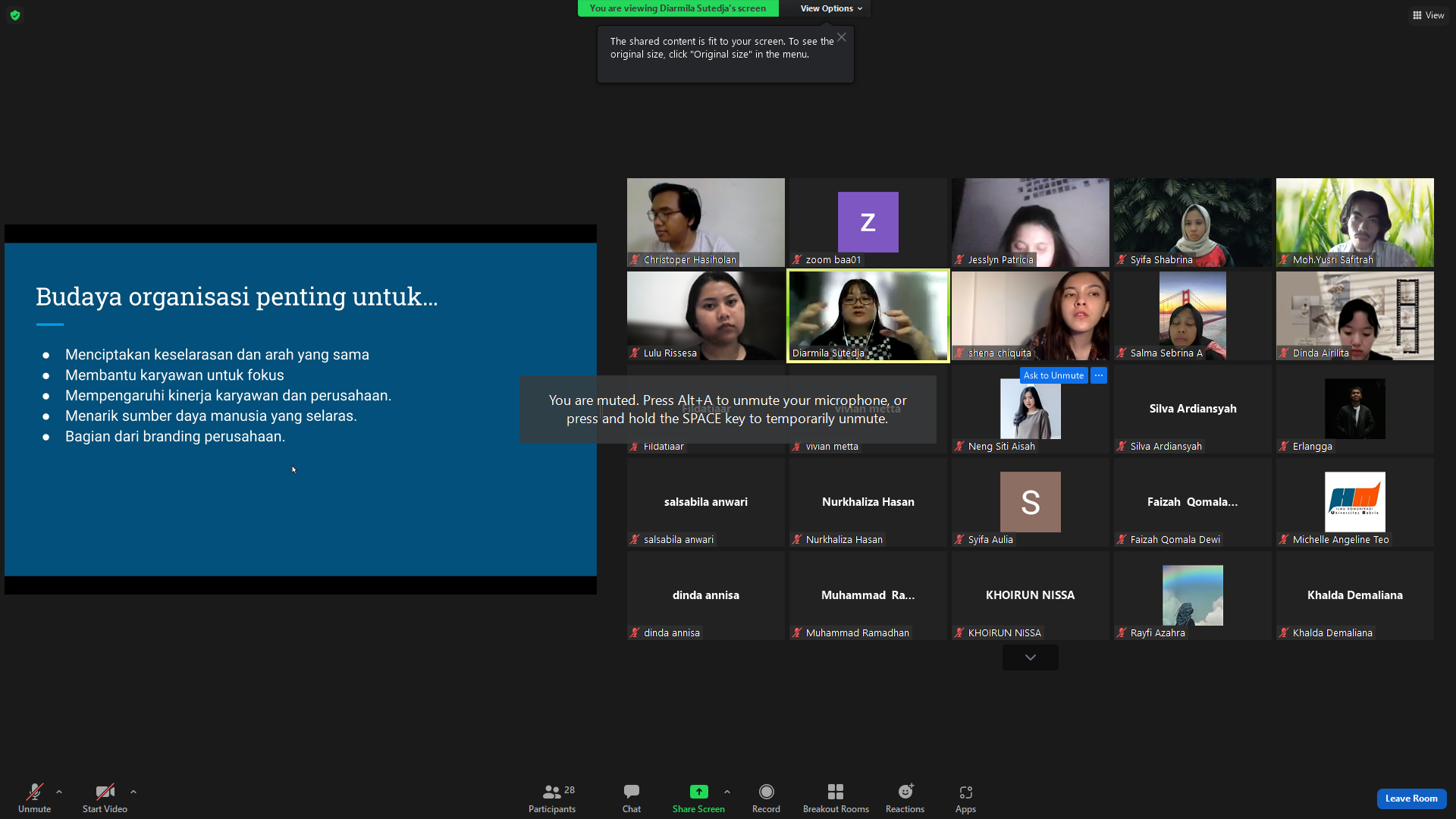Select Rayfi Azahra's participant tile
This screenshot has width=1456, height=819.
pyautogui.click(x=1192, y=595)
